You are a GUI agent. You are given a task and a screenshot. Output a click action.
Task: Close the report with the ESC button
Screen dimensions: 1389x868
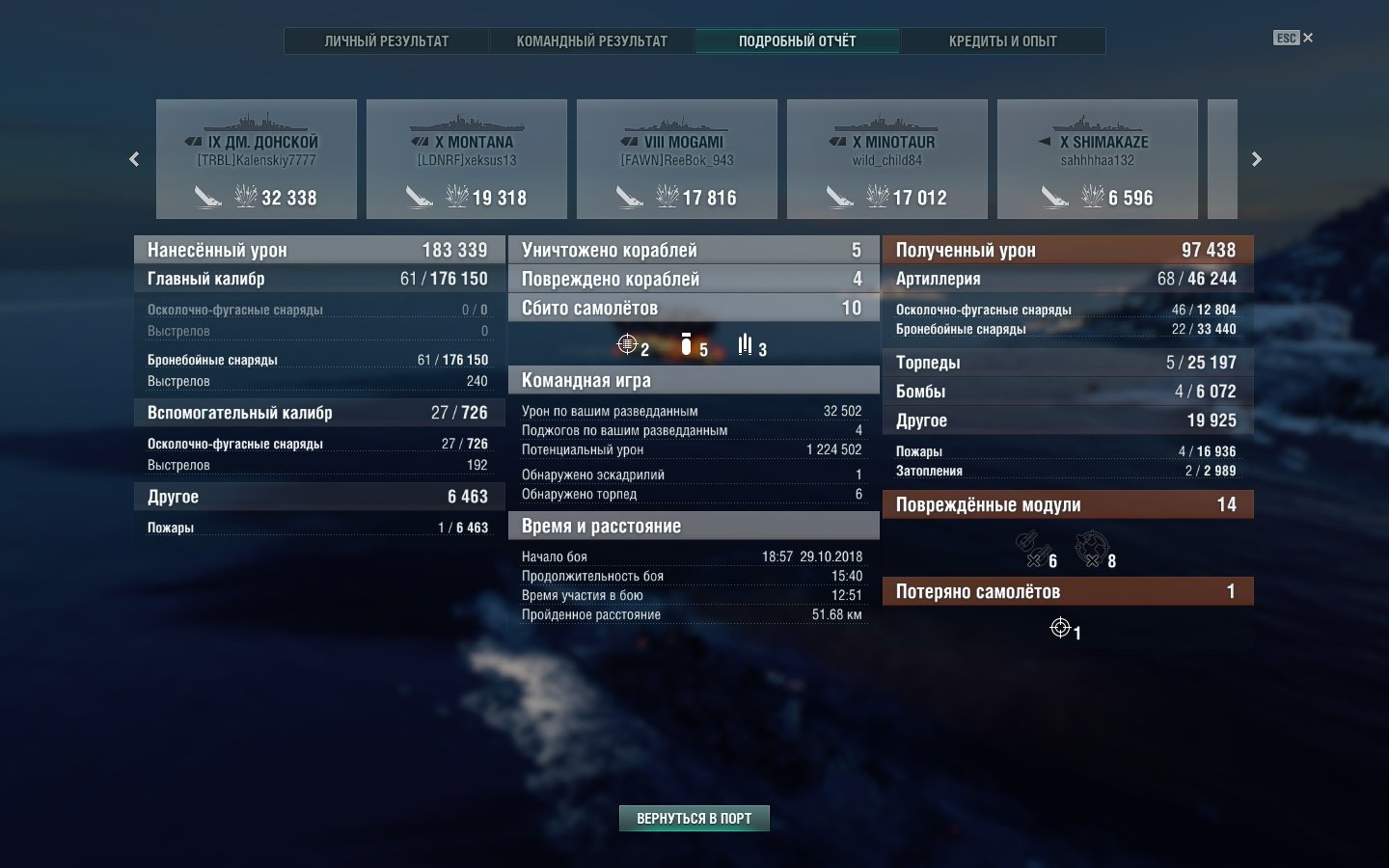tap(1293, 38)
